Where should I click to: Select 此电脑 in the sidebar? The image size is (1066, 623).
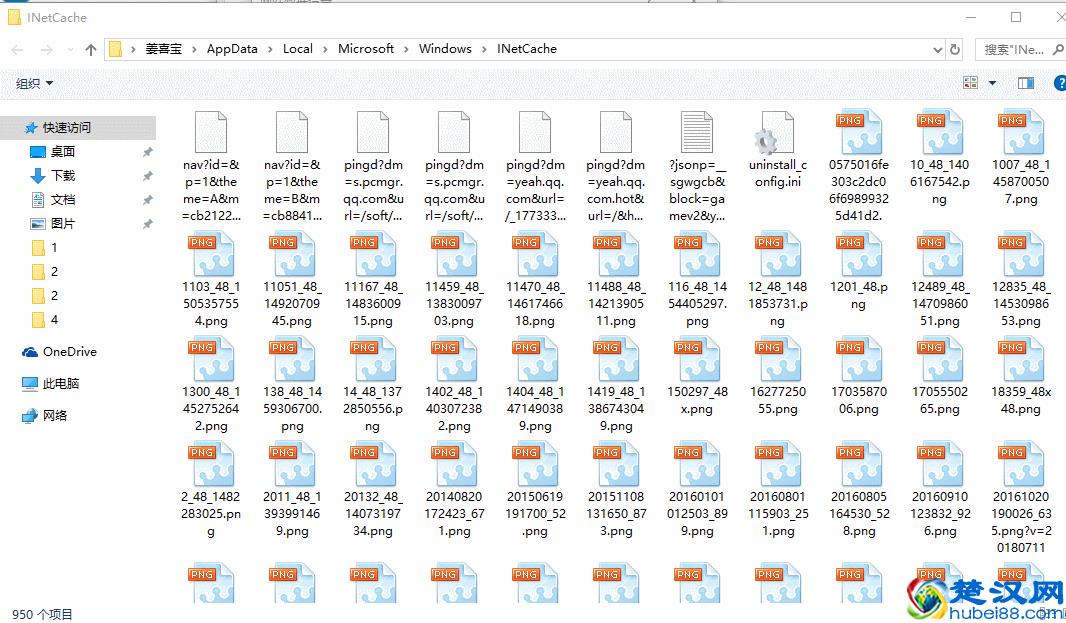click(60, 383)
